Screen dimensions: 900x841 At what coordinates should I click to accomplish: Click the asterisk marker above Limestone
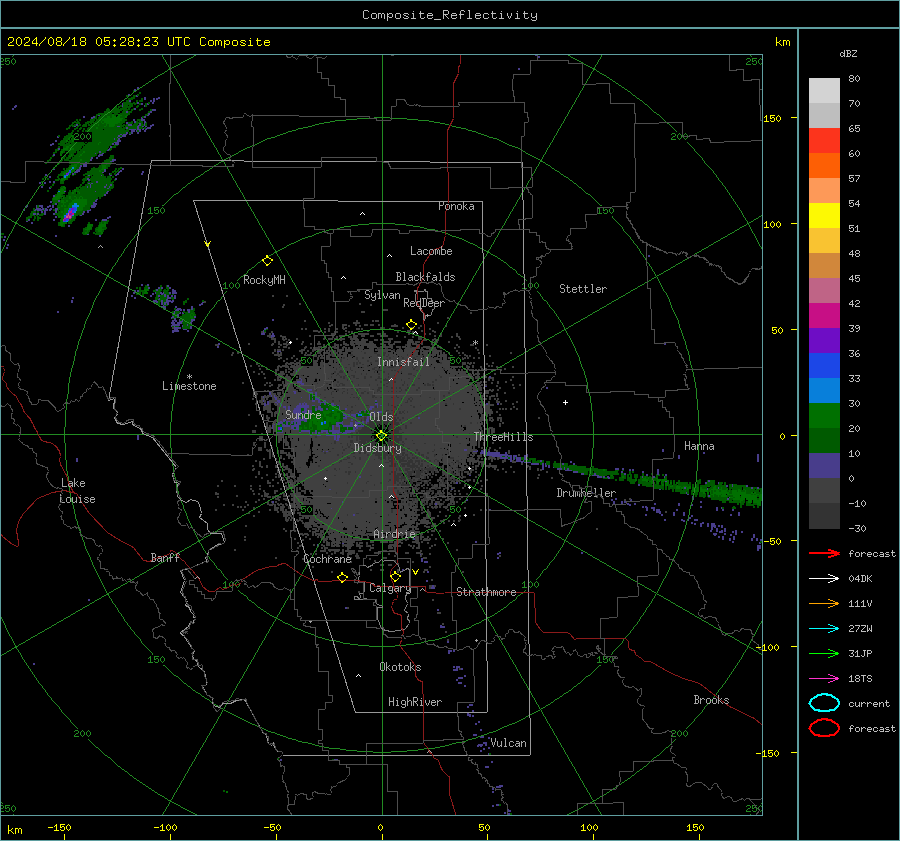tap(189, 377)
